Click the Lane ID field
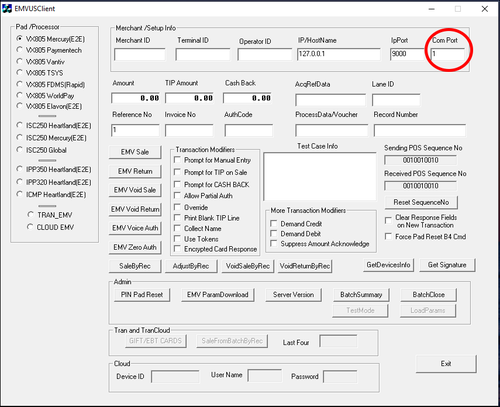 396,100
